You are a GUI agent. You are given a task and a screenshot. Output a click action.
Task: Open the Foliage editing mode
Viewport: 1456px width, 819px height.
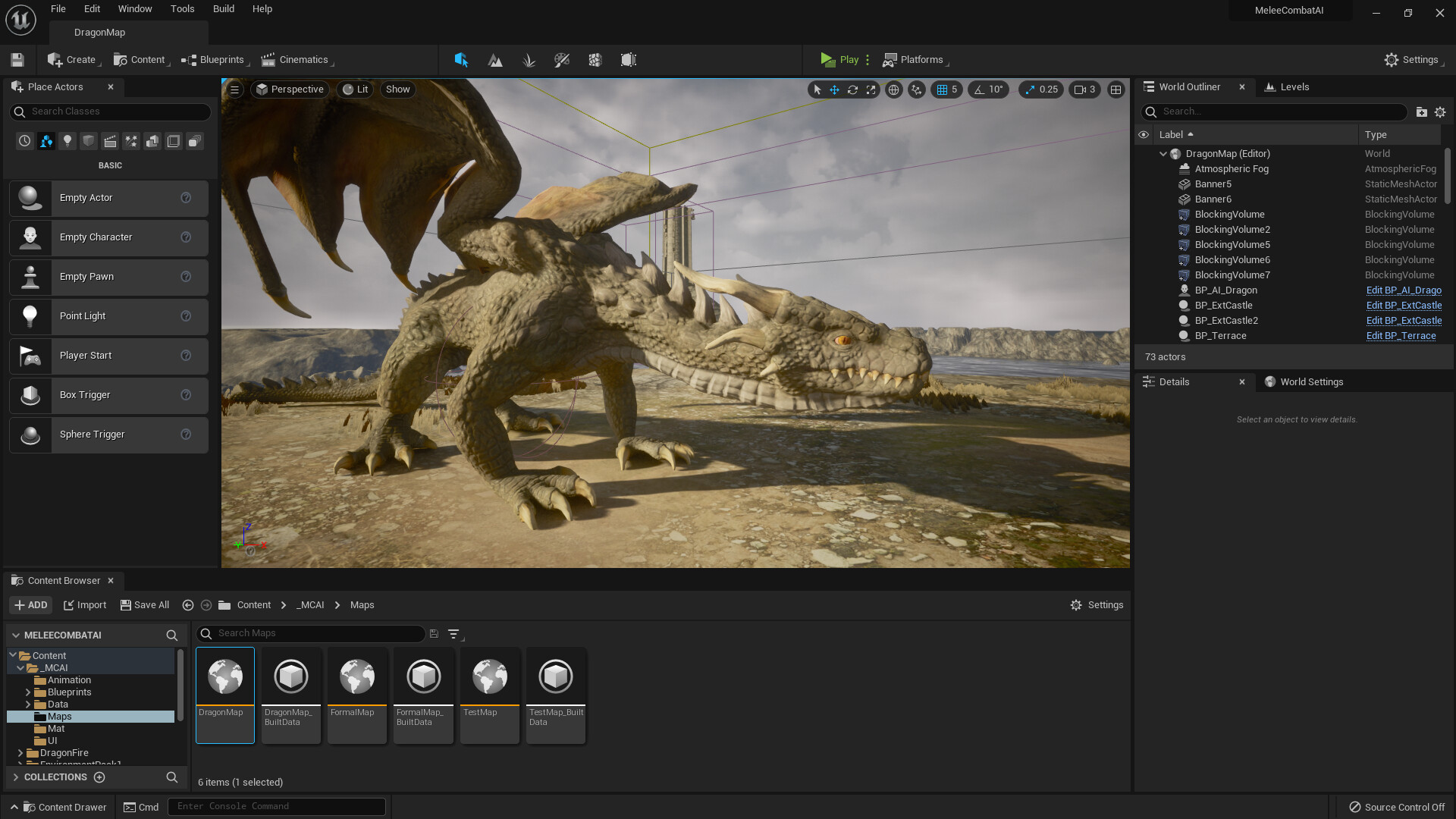point(529,59)
